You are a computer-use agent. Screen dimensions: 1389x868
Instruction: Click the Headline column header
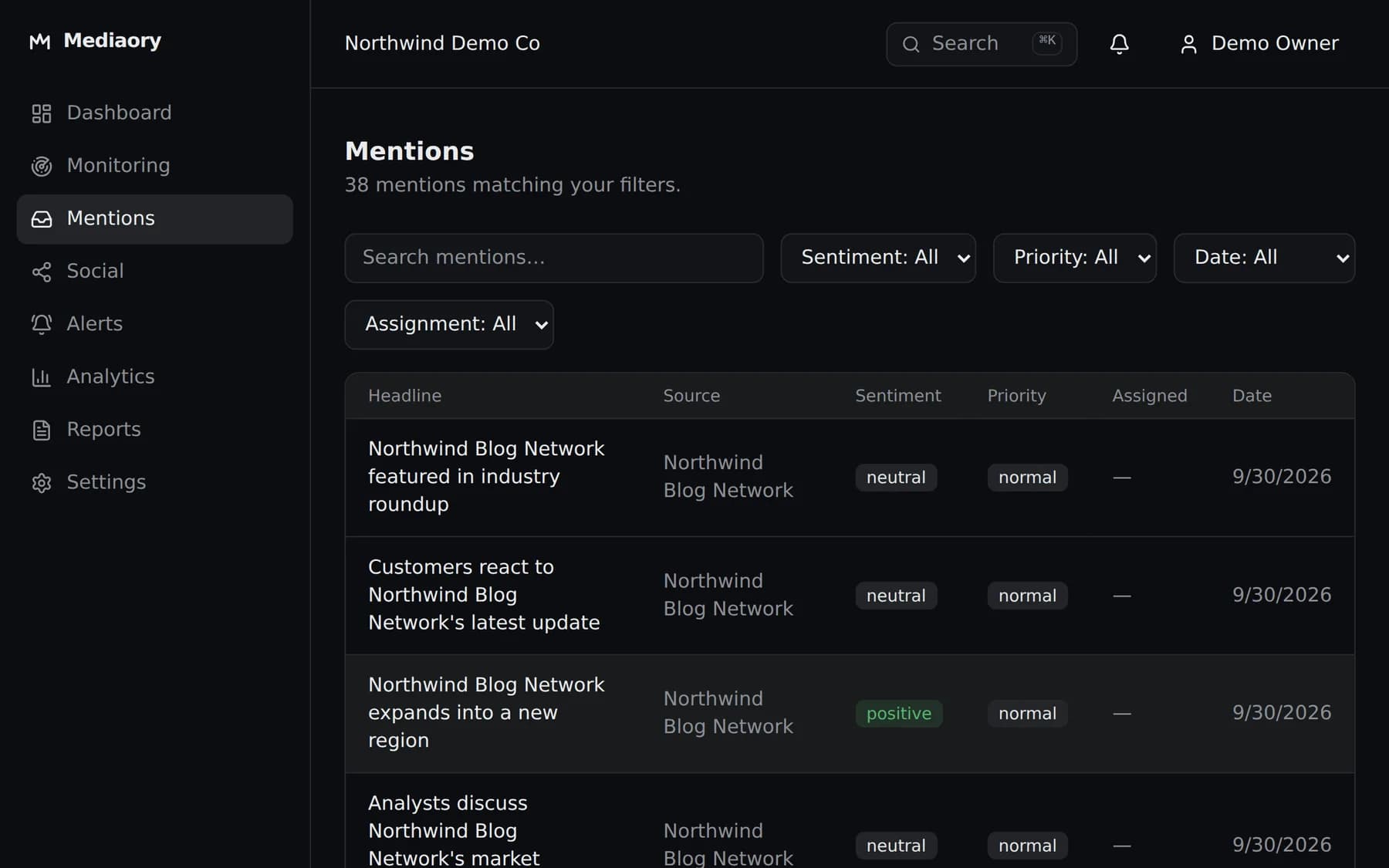pyautogui.click(x=405, y=396)
